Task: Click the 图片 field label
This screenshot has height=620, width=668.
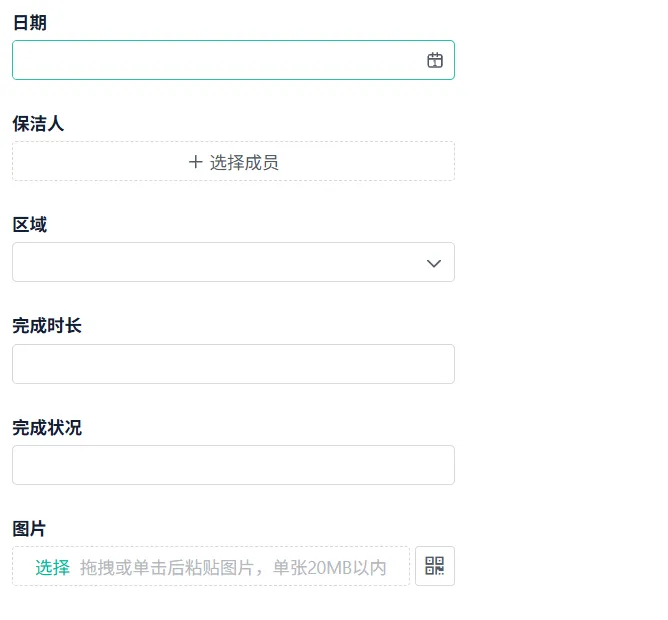Action: click(x=29, y=529)
